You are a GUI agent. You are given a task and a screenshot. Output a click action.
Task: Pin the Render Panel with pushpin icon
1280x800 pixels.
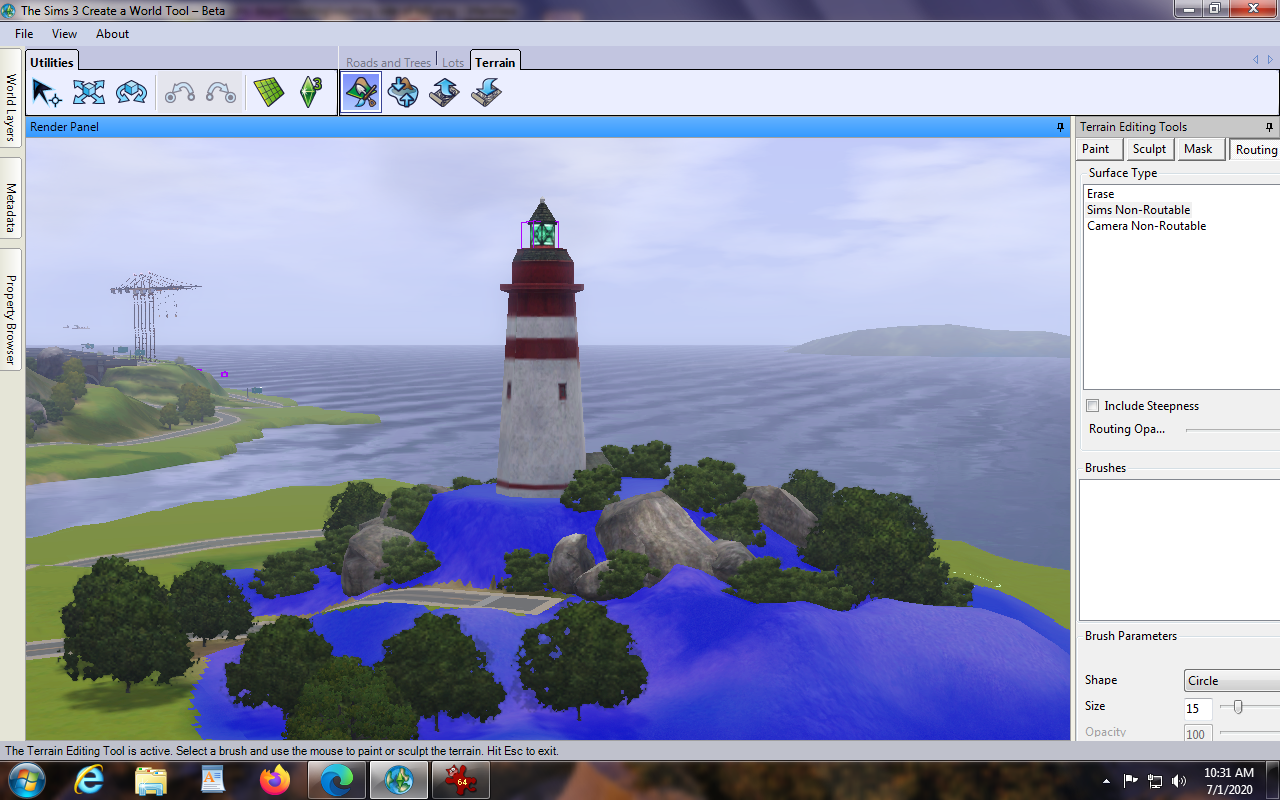pos(1060,127)
